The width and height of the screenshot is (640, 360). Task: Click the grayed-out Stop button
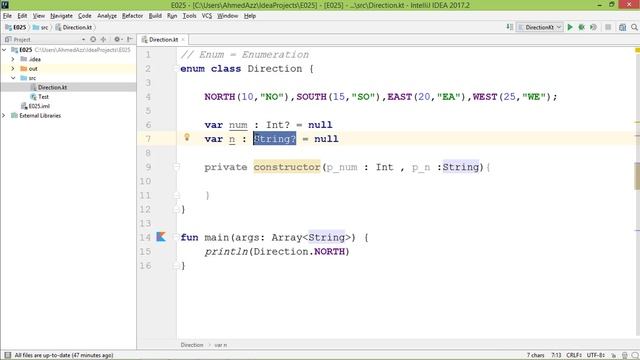tap(608, 27)
